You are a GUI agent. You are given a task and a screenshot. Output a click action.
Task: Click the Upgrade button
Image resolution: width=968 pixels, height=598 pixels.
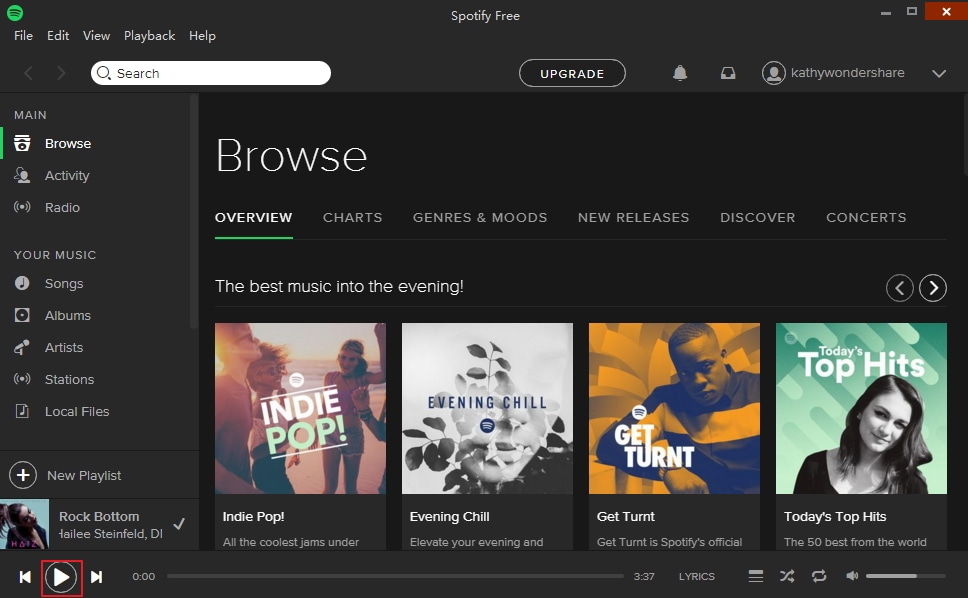[x=572, y=73]
